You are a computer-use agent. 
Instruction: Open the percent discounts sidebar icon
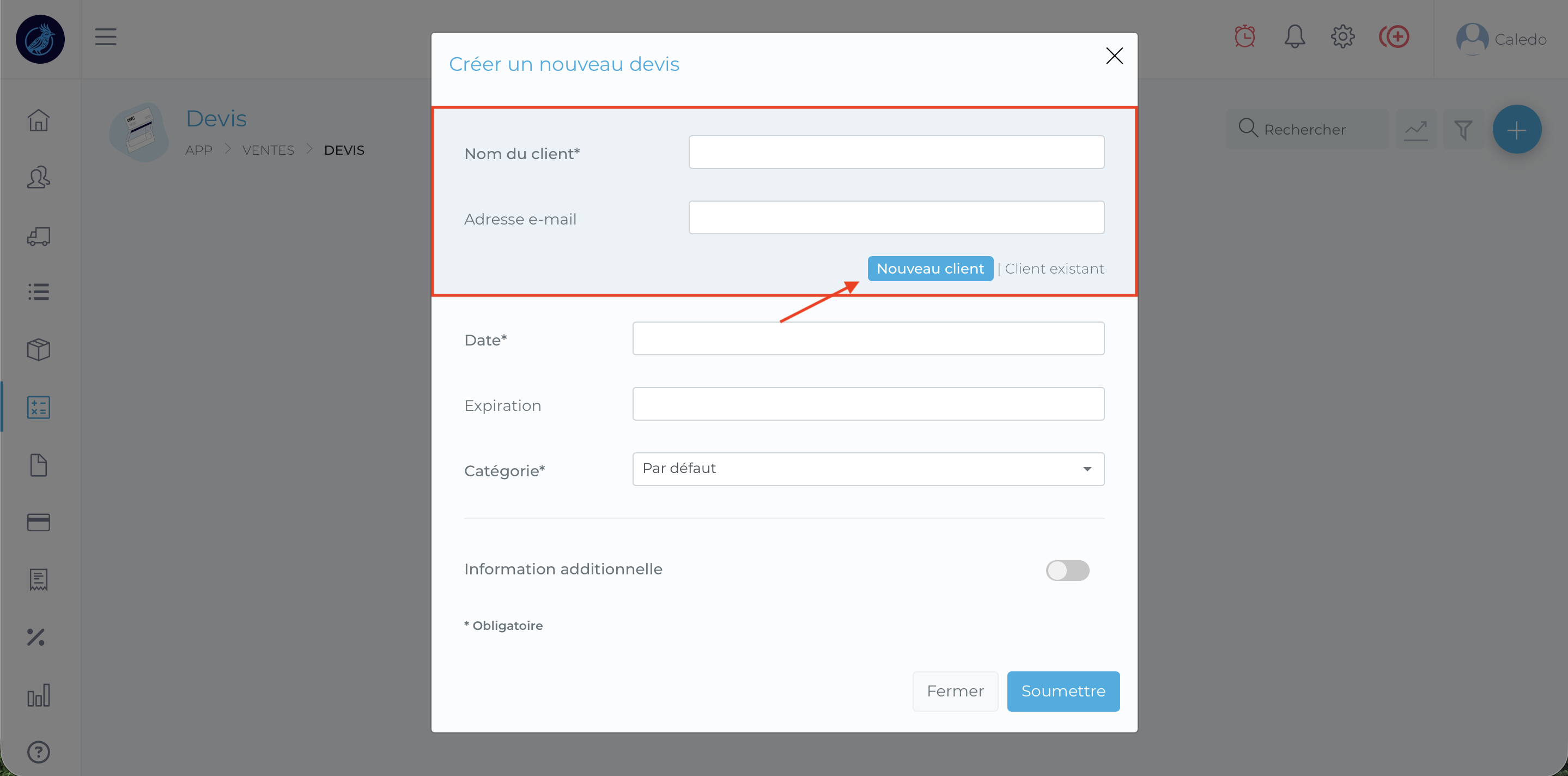pos(37,637)
